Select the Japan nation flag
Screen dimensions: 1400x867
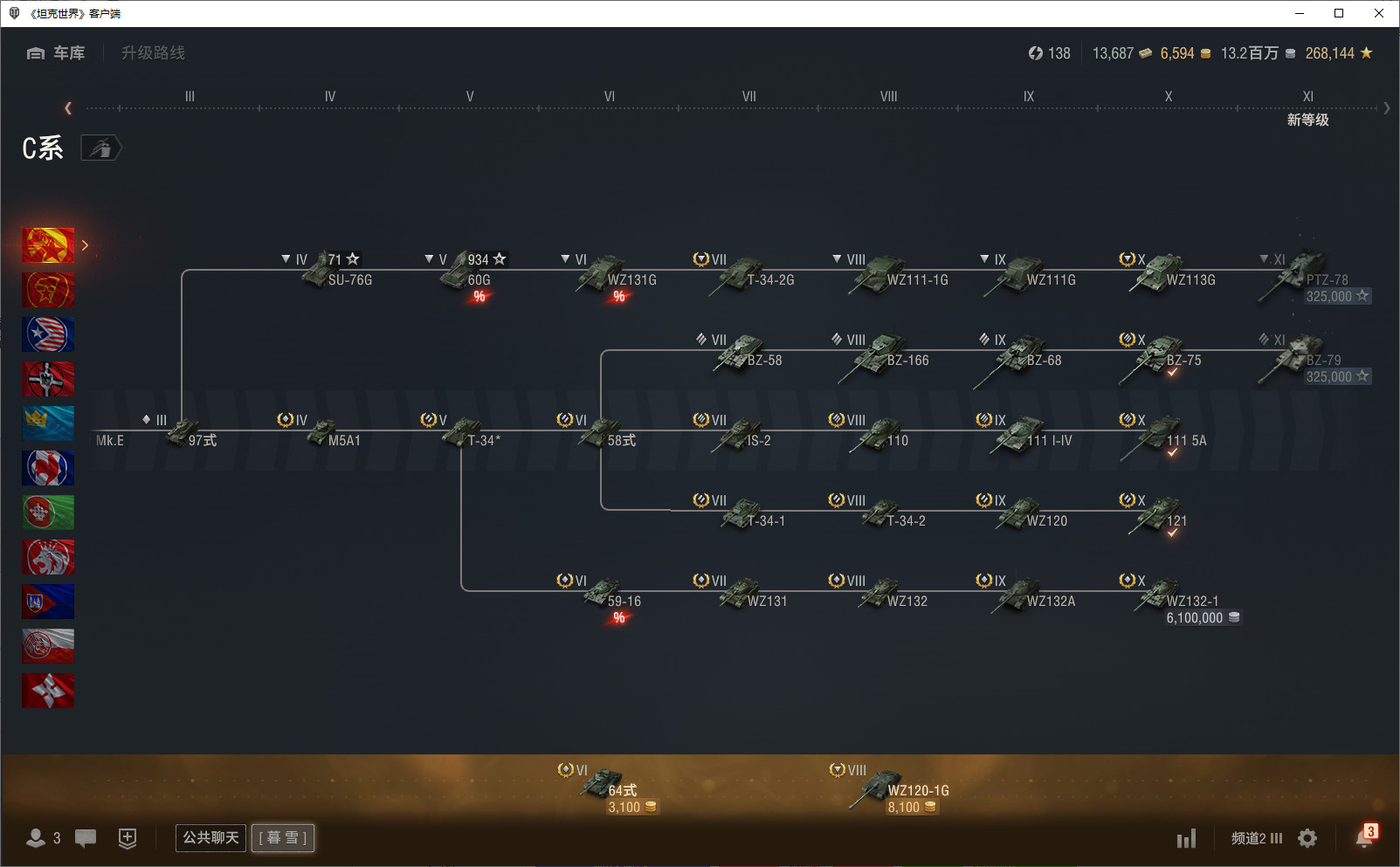pyautogui.click(x=48, y=691)
